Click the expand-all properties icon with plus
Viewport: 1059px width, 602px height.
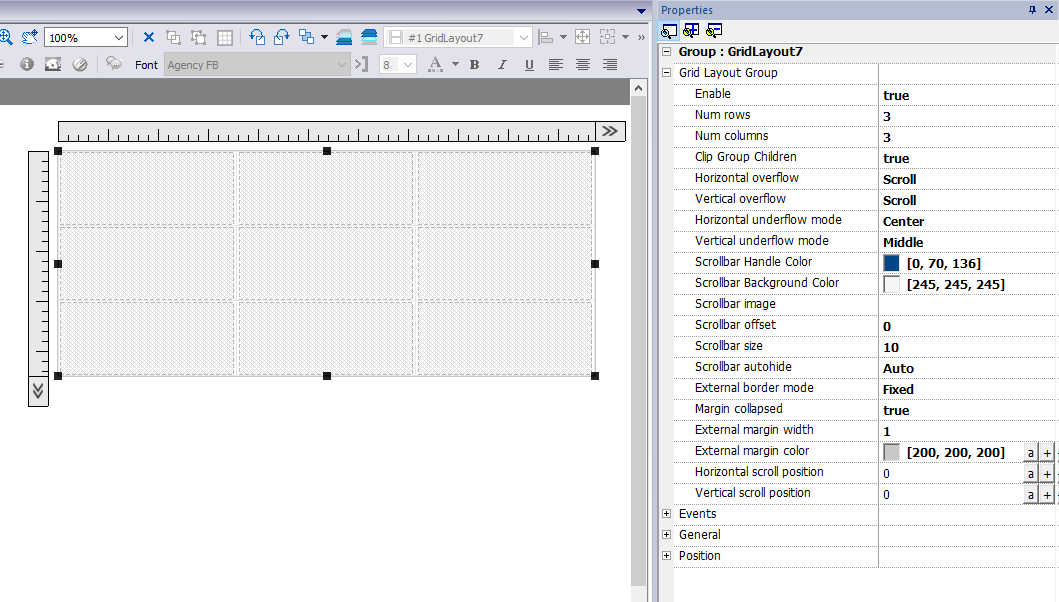coord(691,30)
